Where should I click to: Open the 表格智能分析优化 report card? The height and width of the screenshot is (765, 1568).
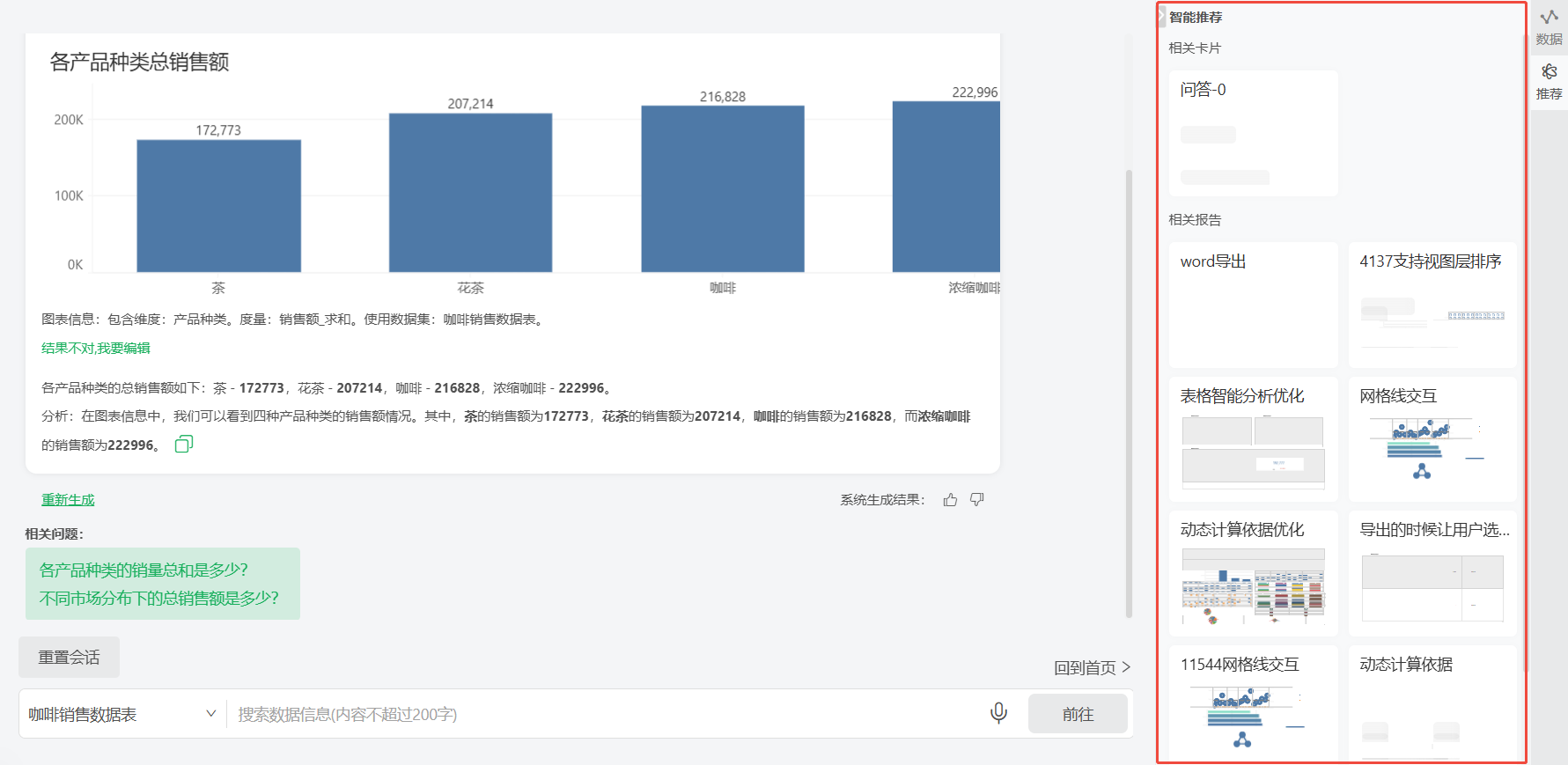[1254, 439]
